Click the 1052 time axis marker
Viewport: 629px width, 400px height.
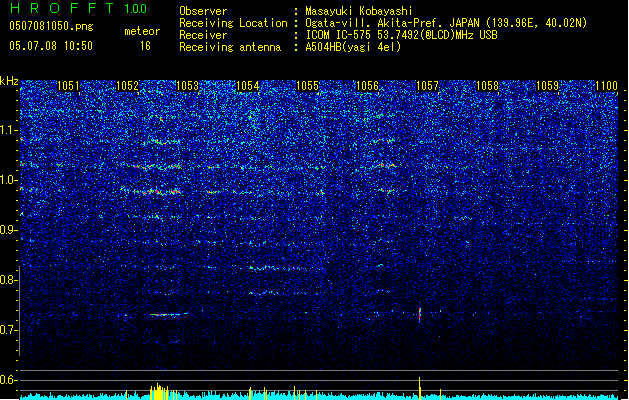pos(128,86)
